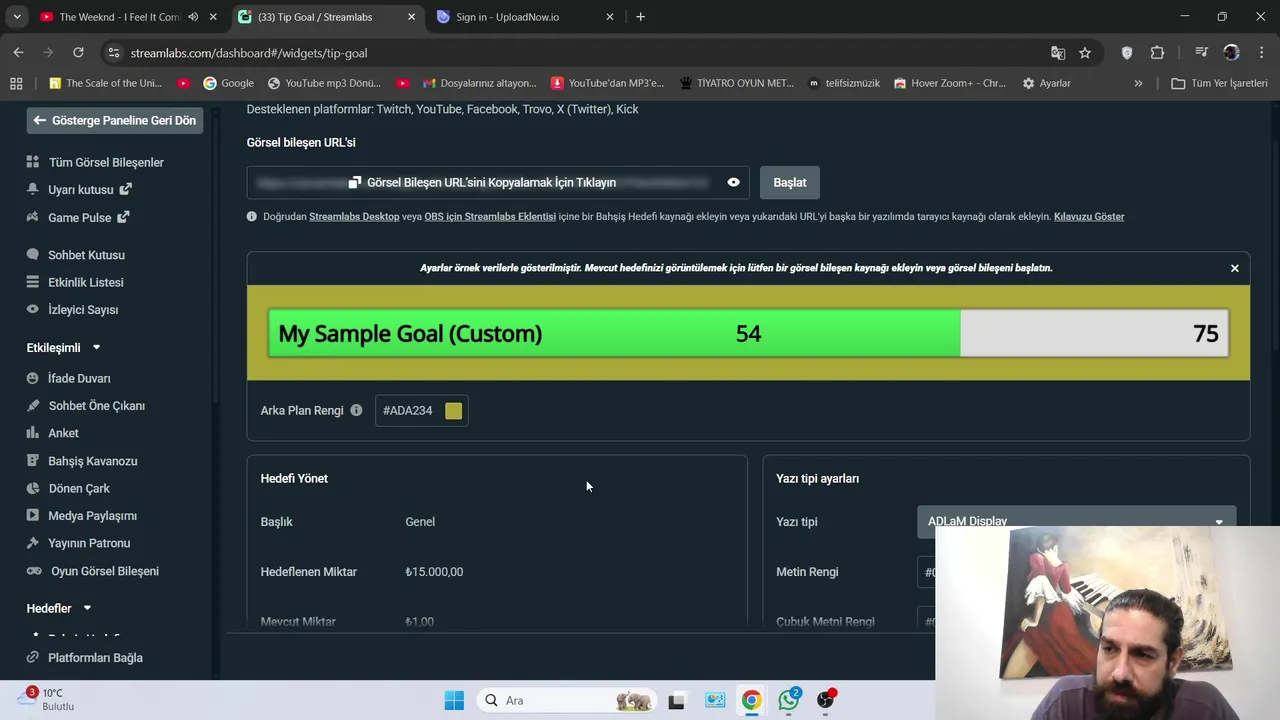Image resolution: width=1280 pixels, height=720 pixels.
Task: Click Metin Rengi color field
Action: (926, 572)
